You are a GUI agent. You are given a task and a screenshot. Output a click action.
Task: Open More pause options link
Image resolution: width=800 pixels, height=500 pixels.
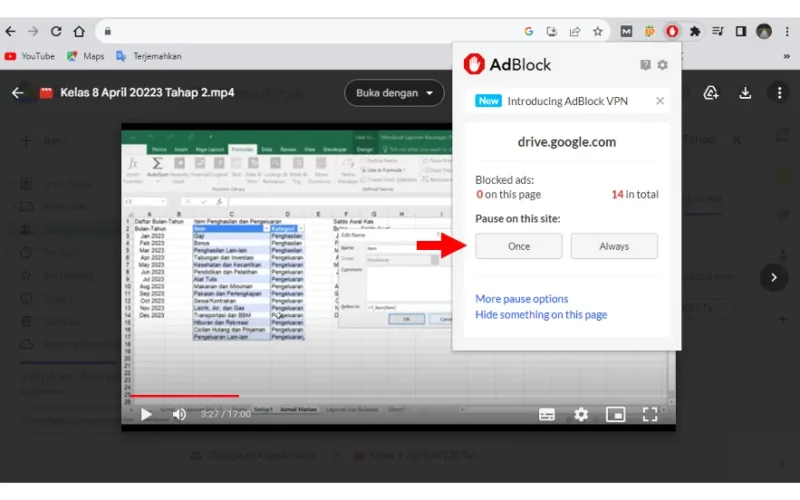click(x=521, y=298)
